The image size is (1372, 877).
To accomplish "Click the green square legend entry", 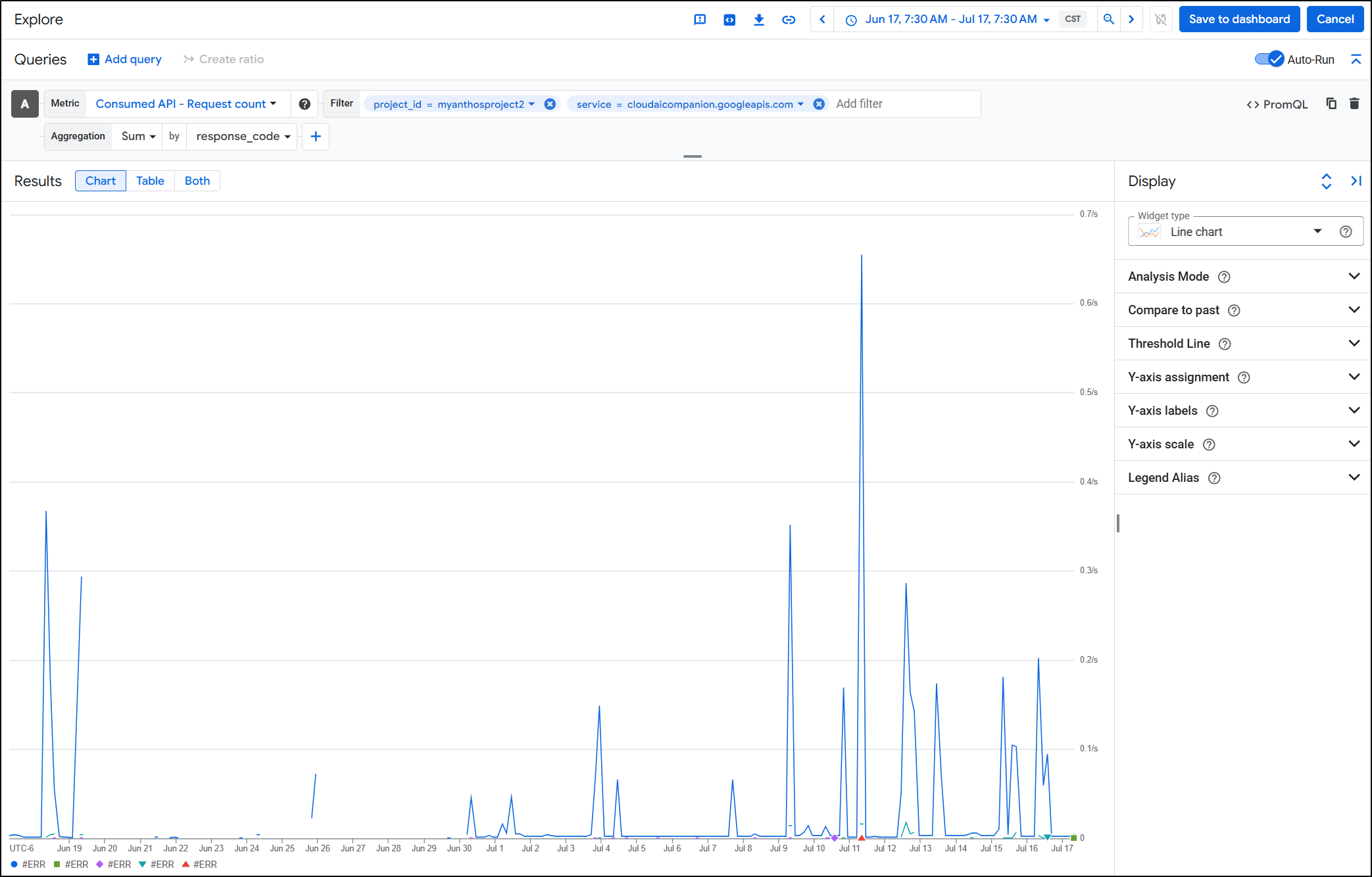I will click(71, 865).
